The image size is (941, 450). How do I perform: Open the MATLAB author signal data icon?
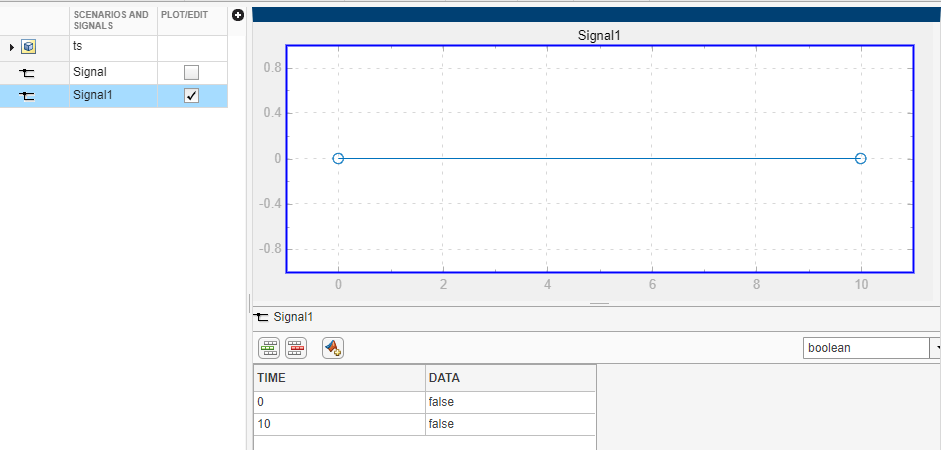click(x=332, y=348)
